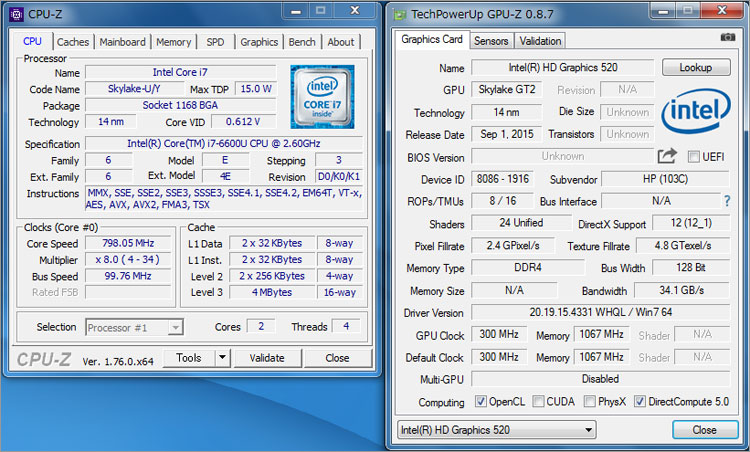The image size is (750, 452).
Task: Click the Cores value 2
Action: click(261, 326)
